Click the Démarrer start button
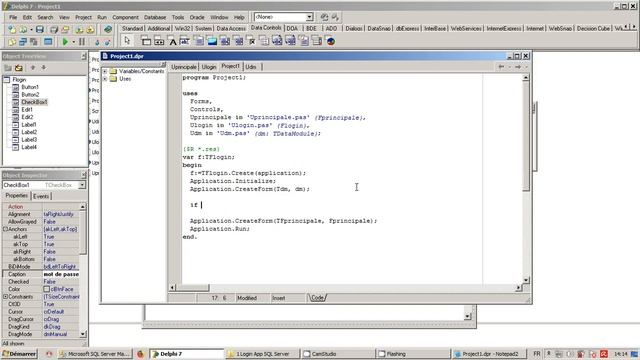The height and width of the screenshot is (360, 640). pos(19,354)
